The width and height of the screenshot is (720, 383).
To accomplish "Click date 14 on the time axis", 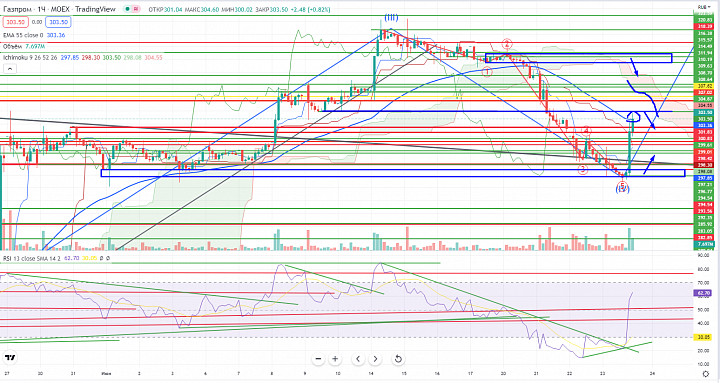I will pyautogui.click(x=371, y=374).
